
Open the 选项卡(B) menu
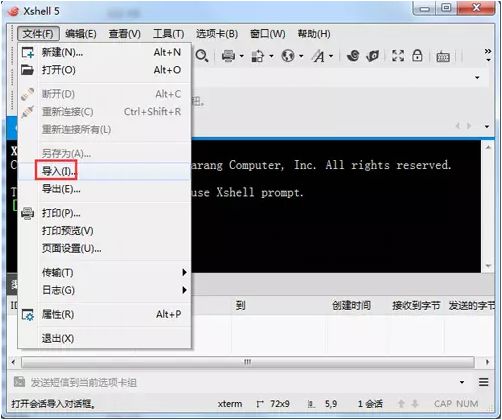point(217,34)
